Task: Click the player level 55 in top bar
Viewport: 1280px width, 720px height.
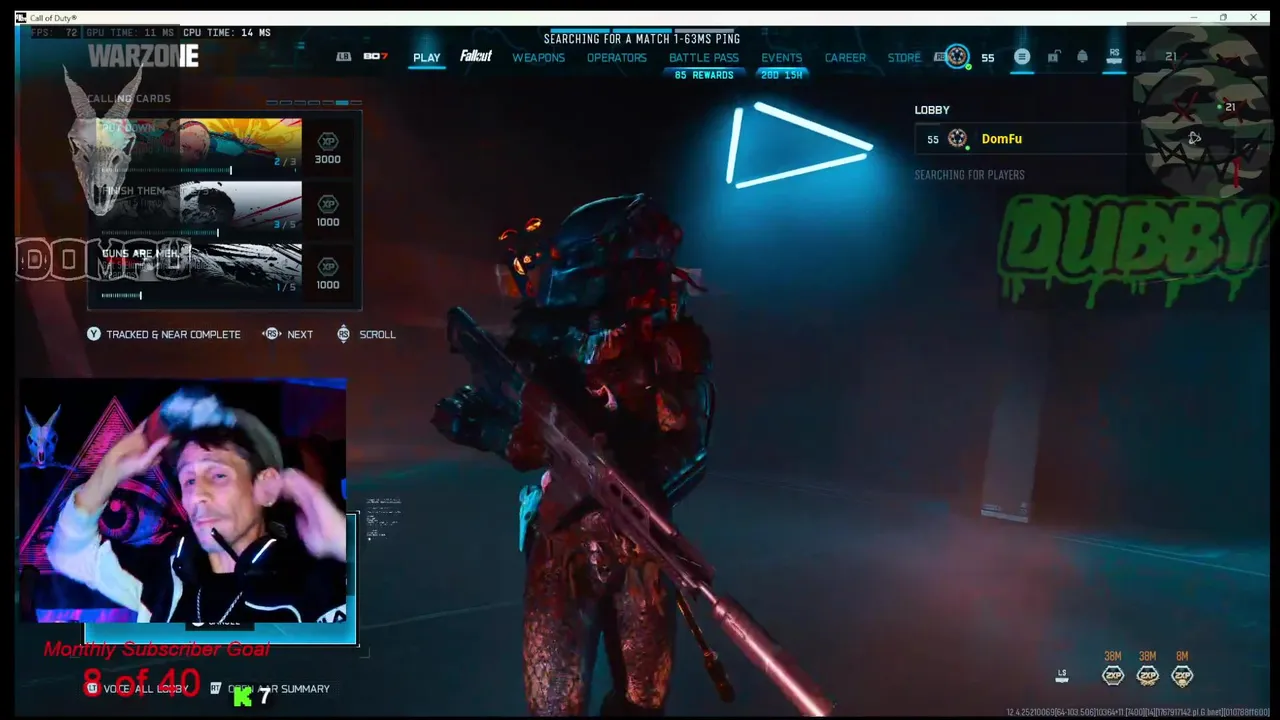Action: click(988, 58)
